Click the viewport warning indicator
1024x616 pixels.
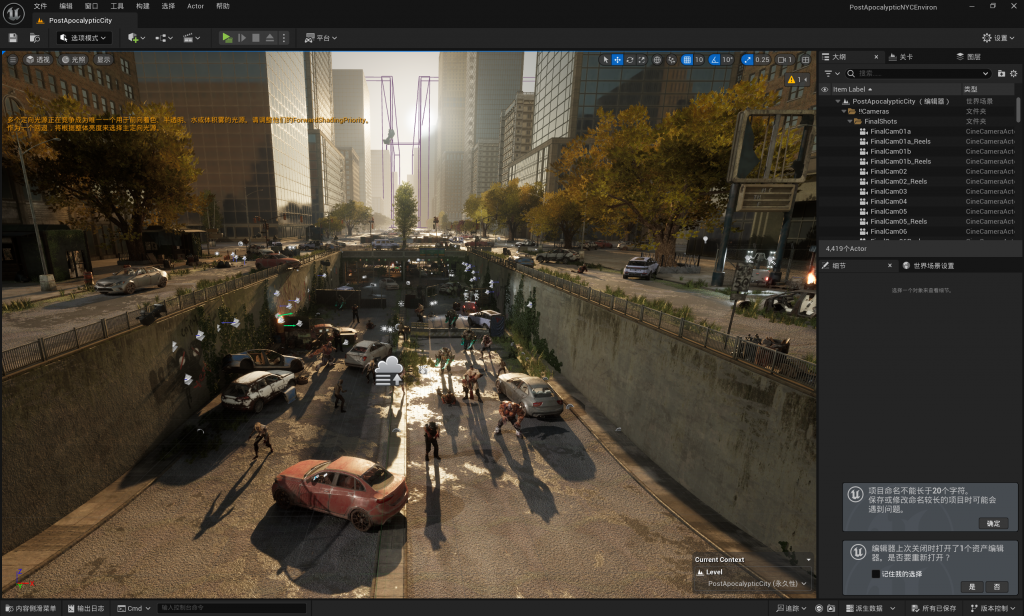(x=797, y=80)
